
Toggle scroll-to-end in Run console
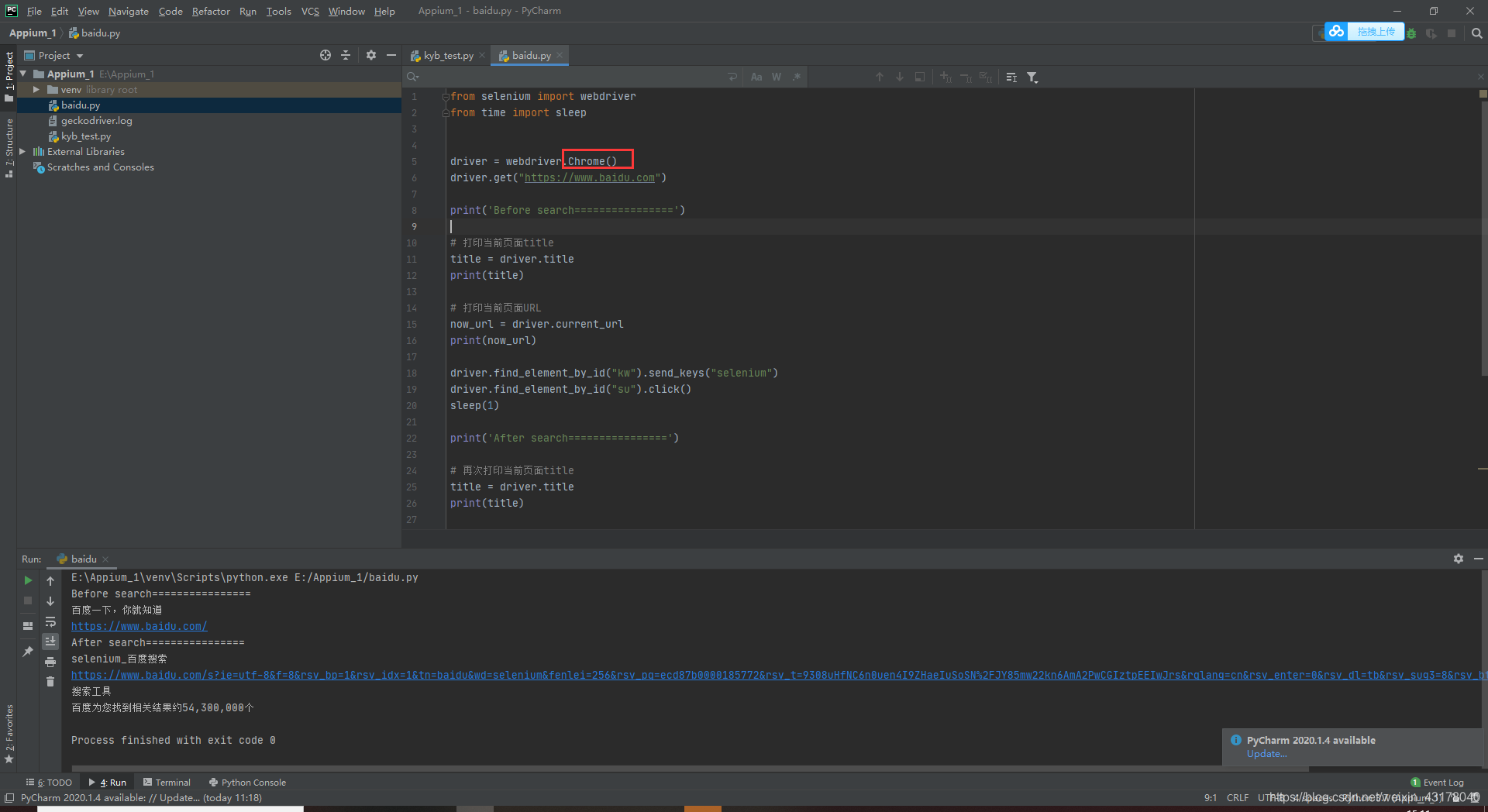point(50,642)
